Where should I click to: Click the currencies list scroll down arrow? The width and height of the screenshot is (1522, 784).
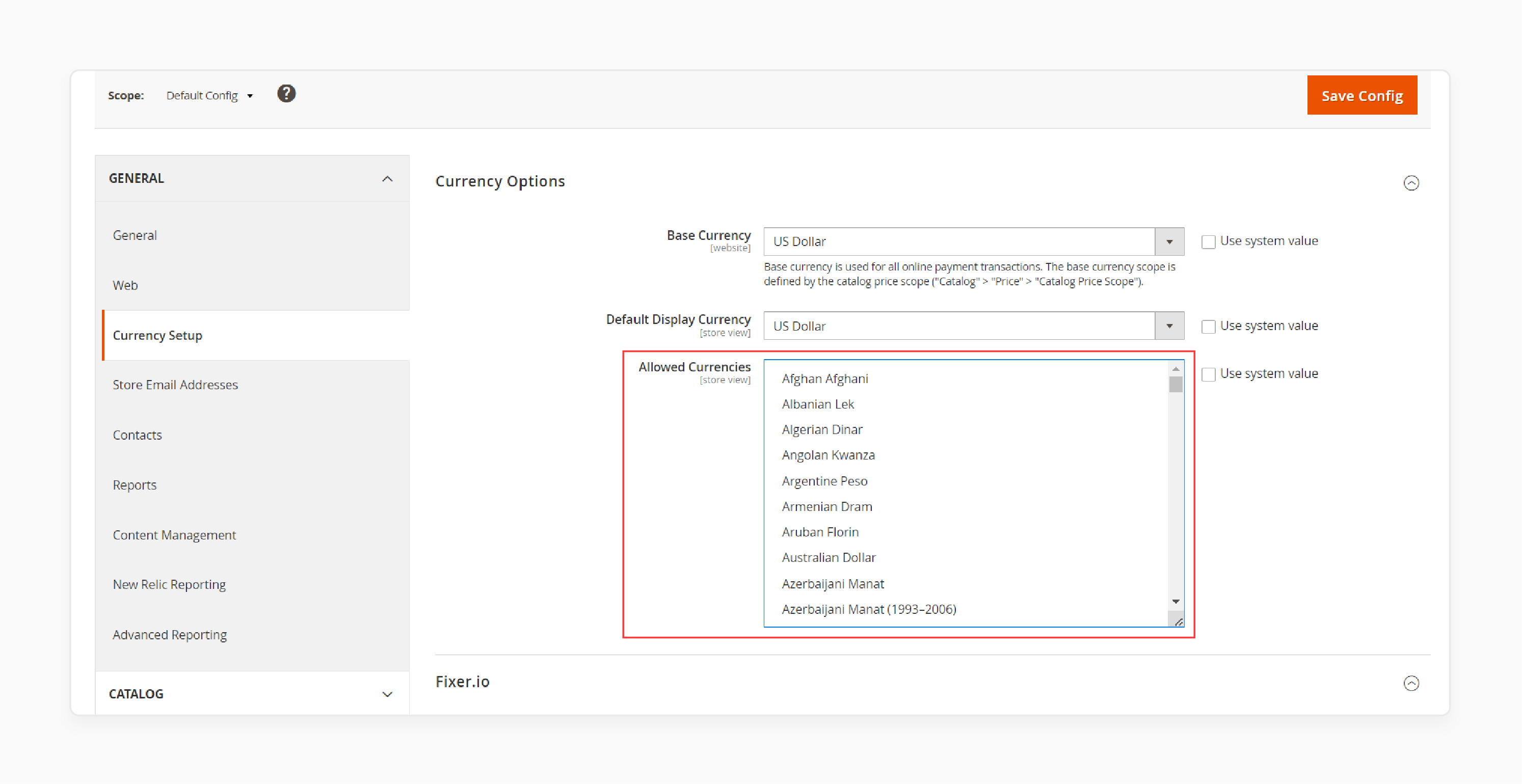pos(1176,602)
